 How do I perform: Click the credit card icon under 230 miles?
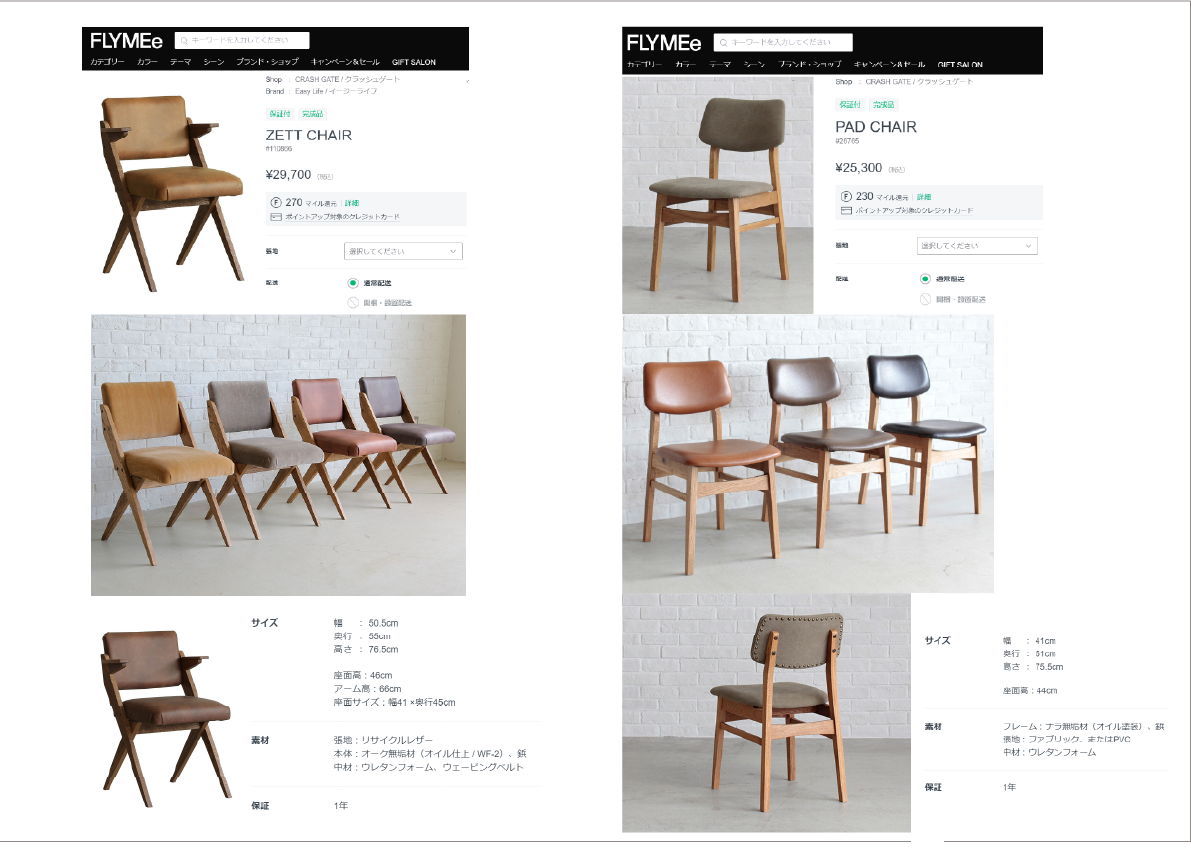(x=846, y=210)
